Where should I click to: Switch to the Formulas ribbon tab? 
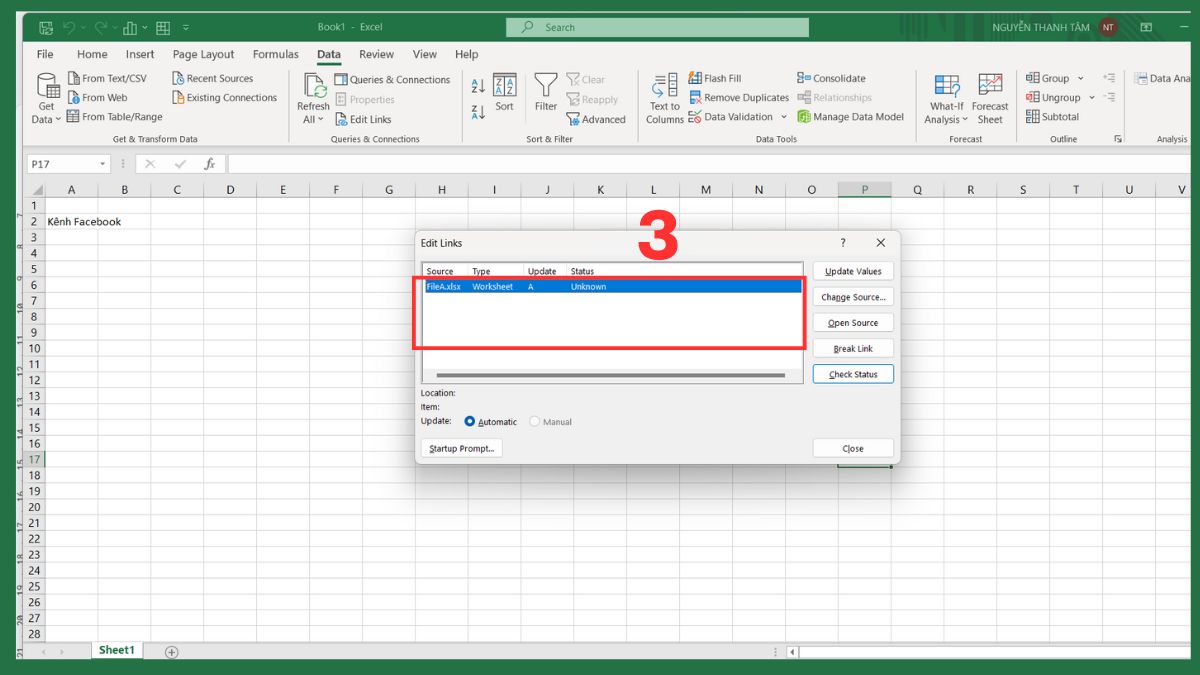click(275, 54)
